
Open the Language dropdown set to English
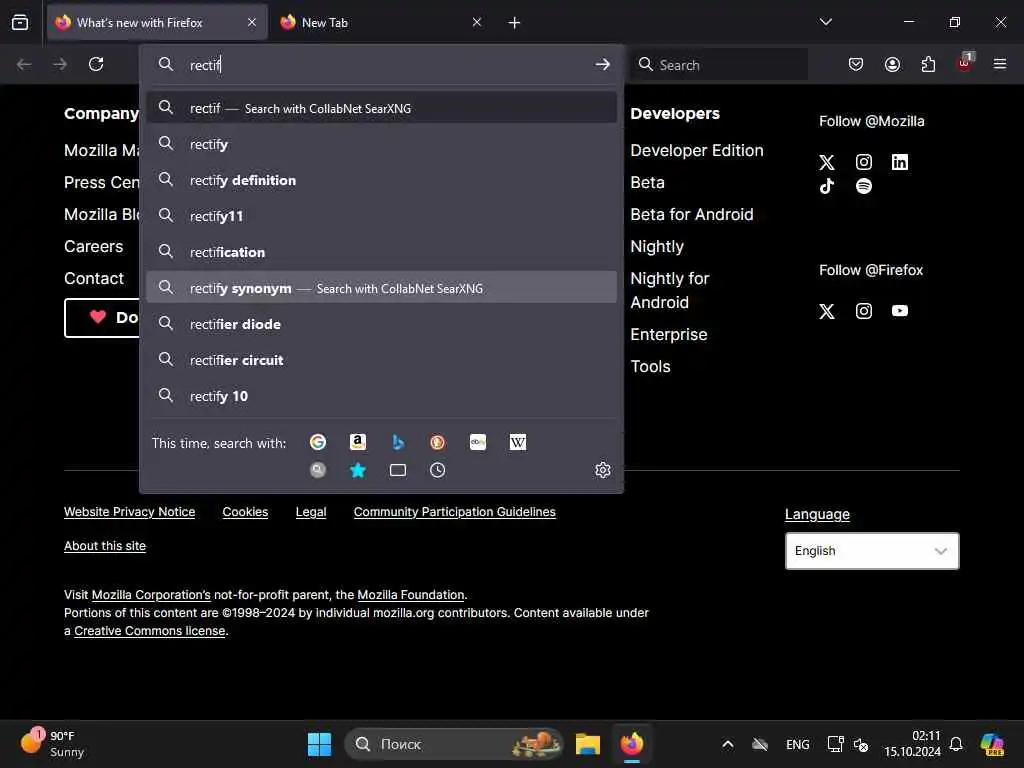click(872, 551)
